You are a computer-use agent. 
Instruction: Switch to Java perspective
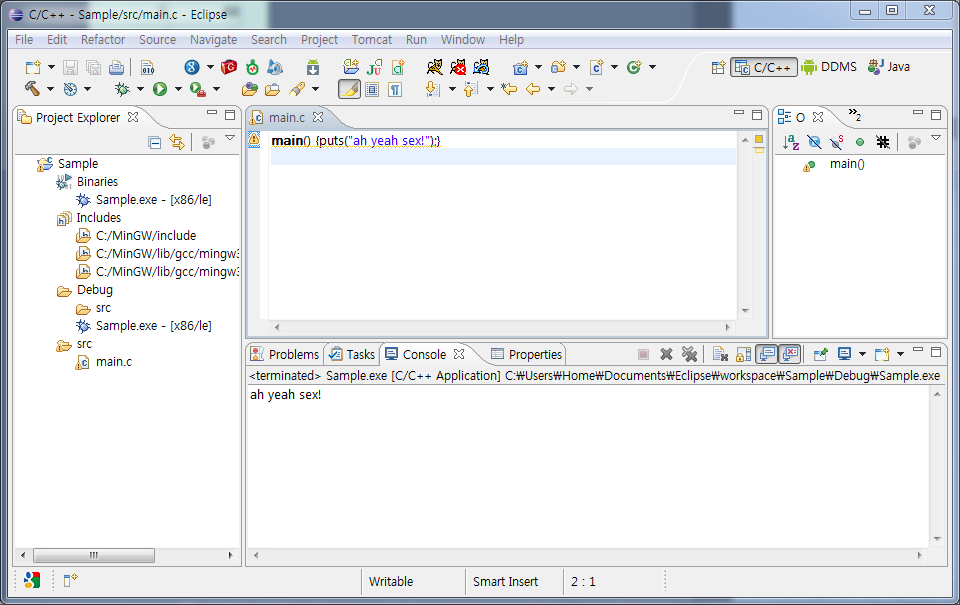pyautogui.click(x=889, y=67)
